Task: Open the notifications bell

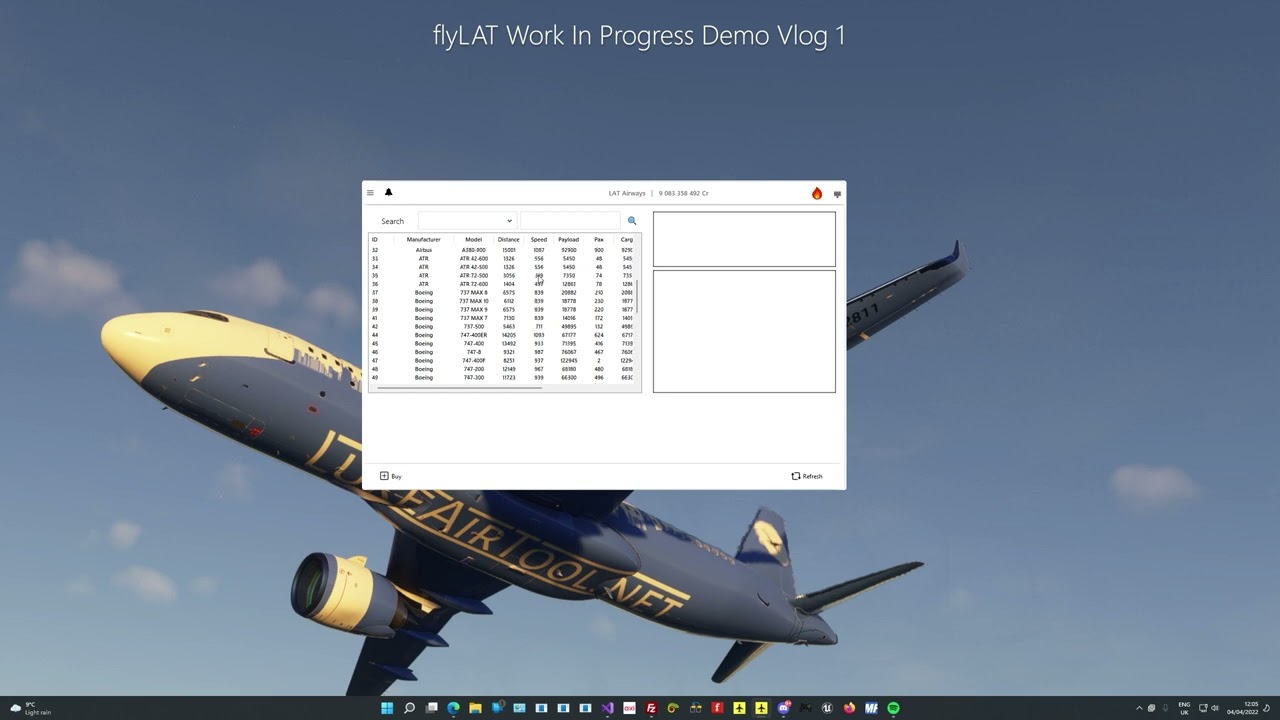Action: 389,193
